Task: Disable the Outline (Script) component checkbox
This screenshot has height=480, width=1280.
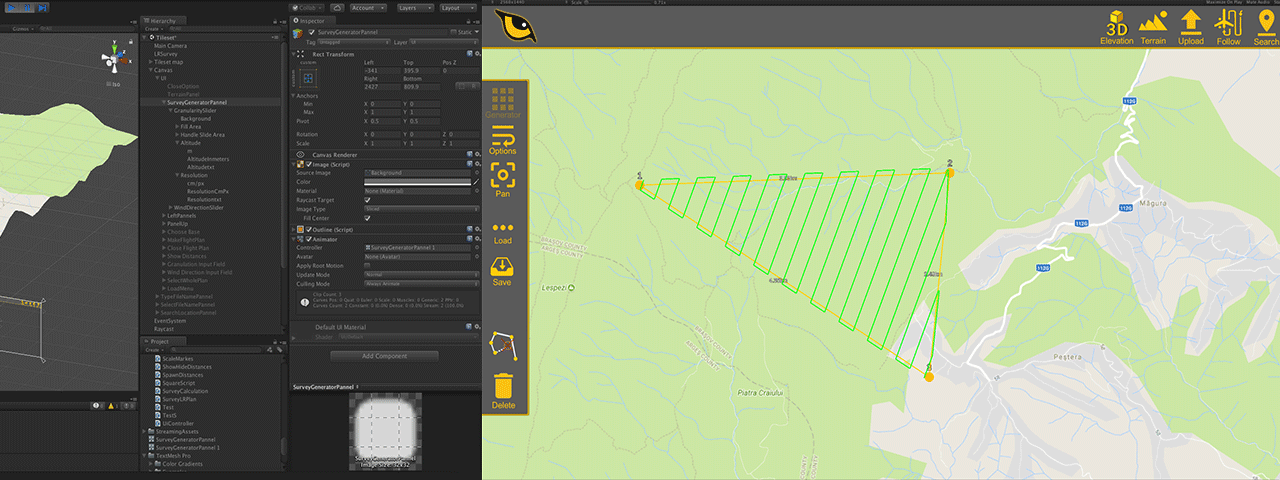Action: click(x=308, y=229)
